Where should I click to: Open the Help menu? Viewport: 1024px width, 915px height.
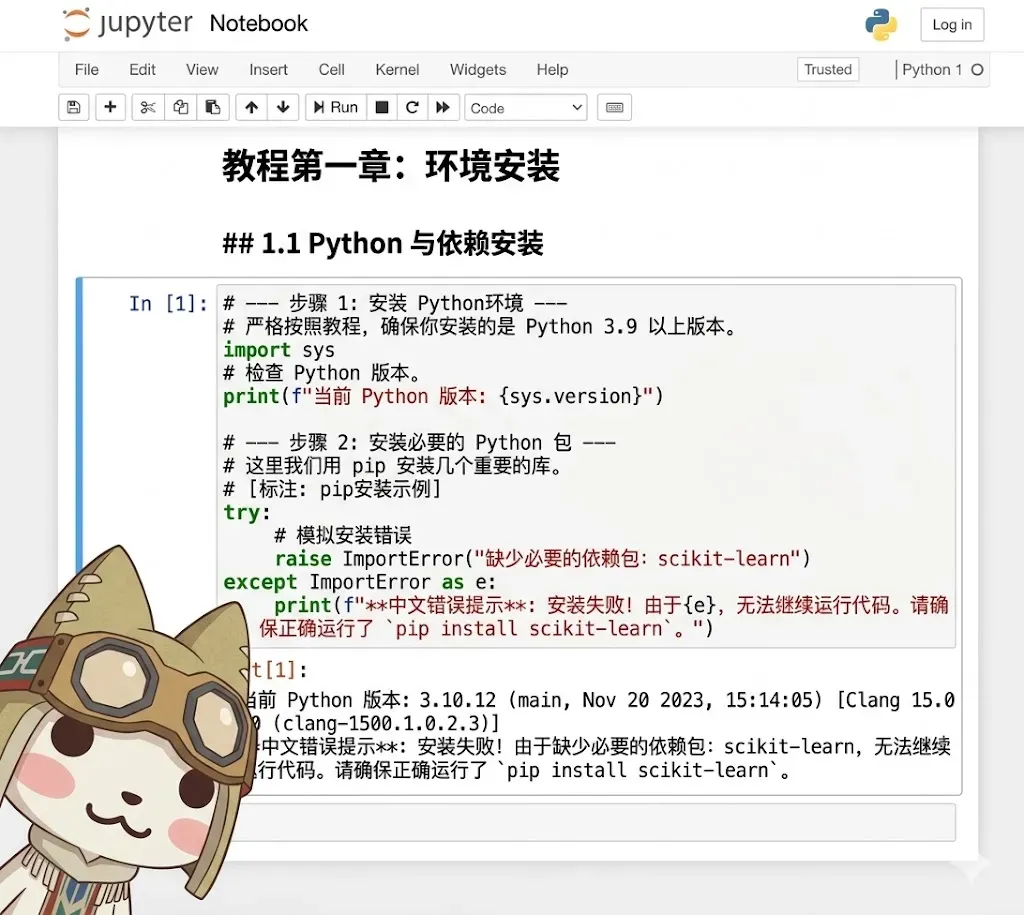(552, 70)
